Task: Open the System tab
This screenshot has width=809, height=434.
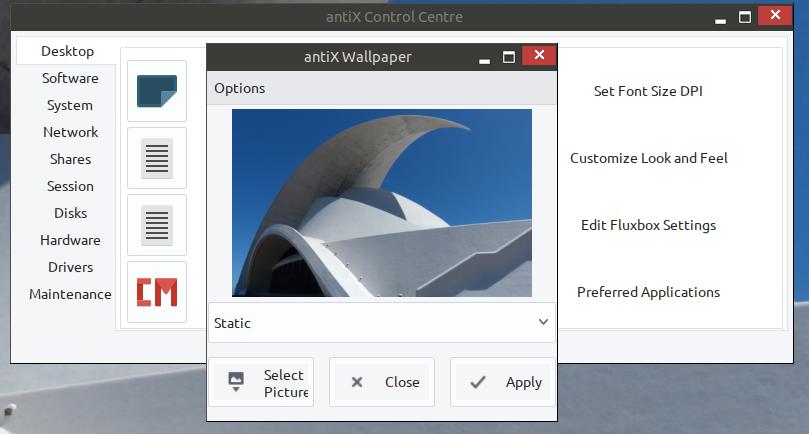Action: tap(70, 105)
